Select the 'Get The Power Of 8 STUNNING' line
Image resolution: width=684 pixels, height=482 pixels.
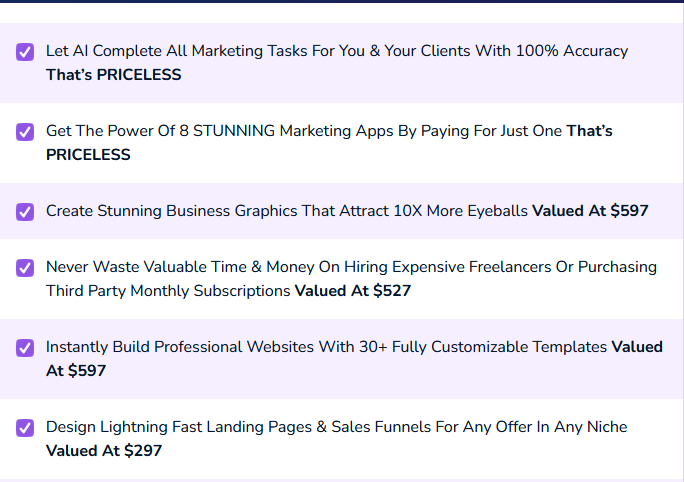tap(160, 131)
